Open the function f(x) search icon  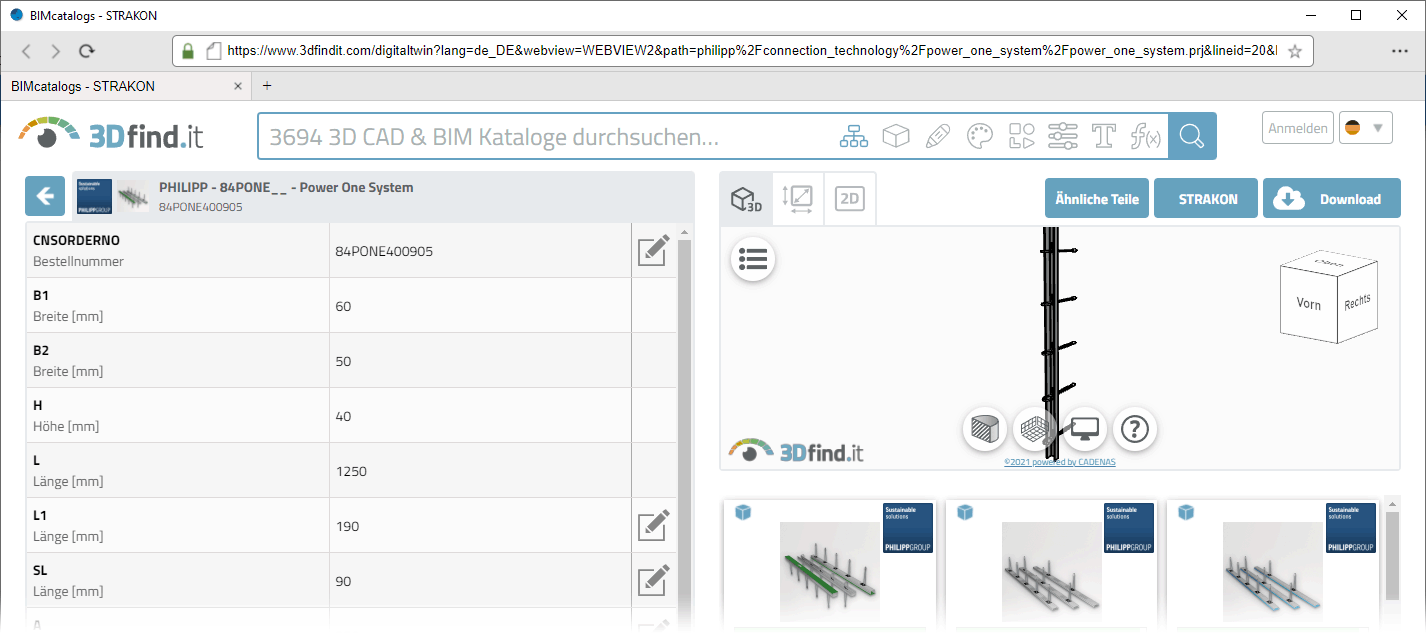click(1145, 136)
